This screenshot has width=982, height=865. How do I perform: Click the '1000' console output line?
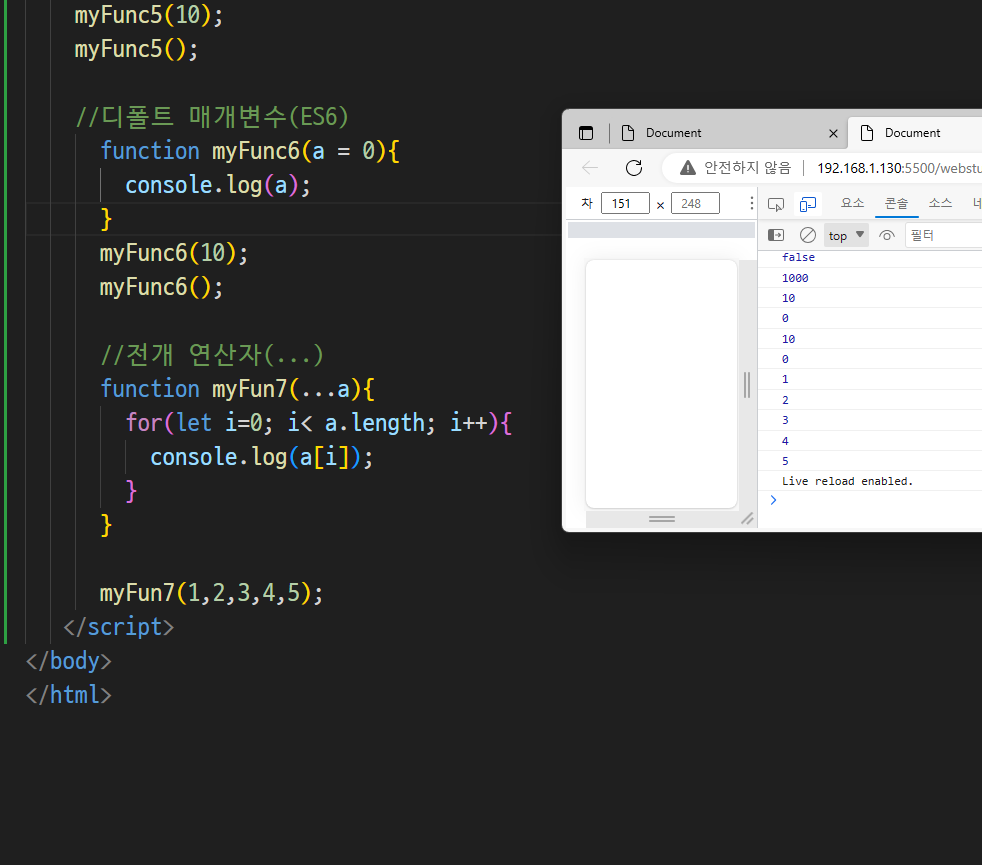795,278
